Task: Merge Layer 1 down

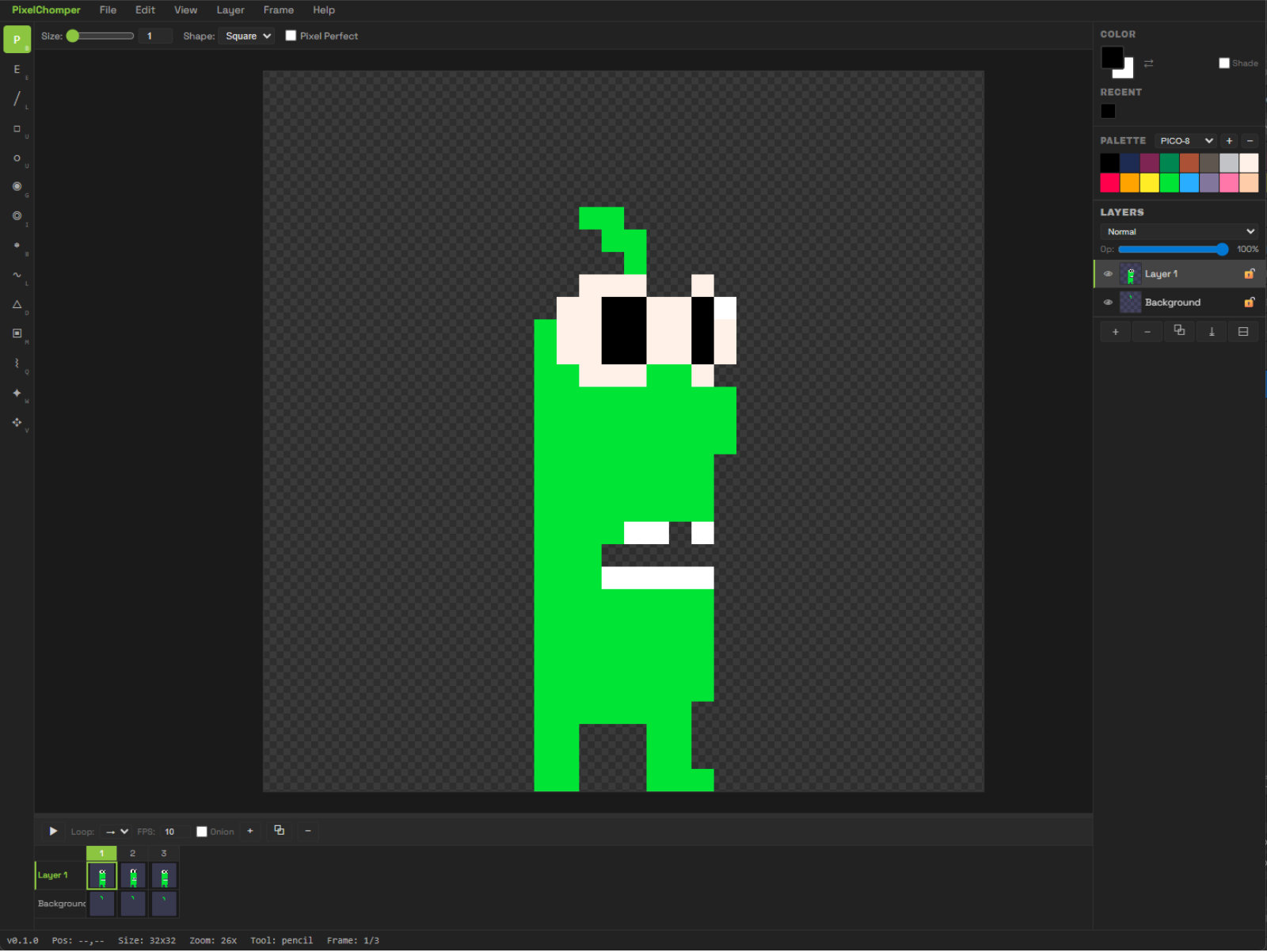Action: coord(1211,331)
